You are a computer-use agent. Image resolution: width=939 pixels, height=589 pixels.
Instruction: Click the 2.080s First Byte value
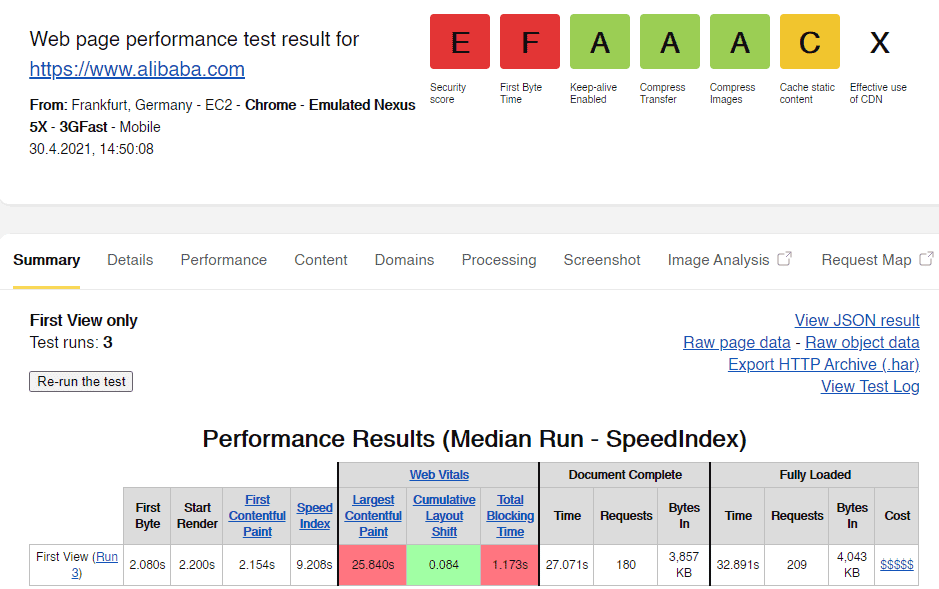pyautogui.click(x=147, y=564)
